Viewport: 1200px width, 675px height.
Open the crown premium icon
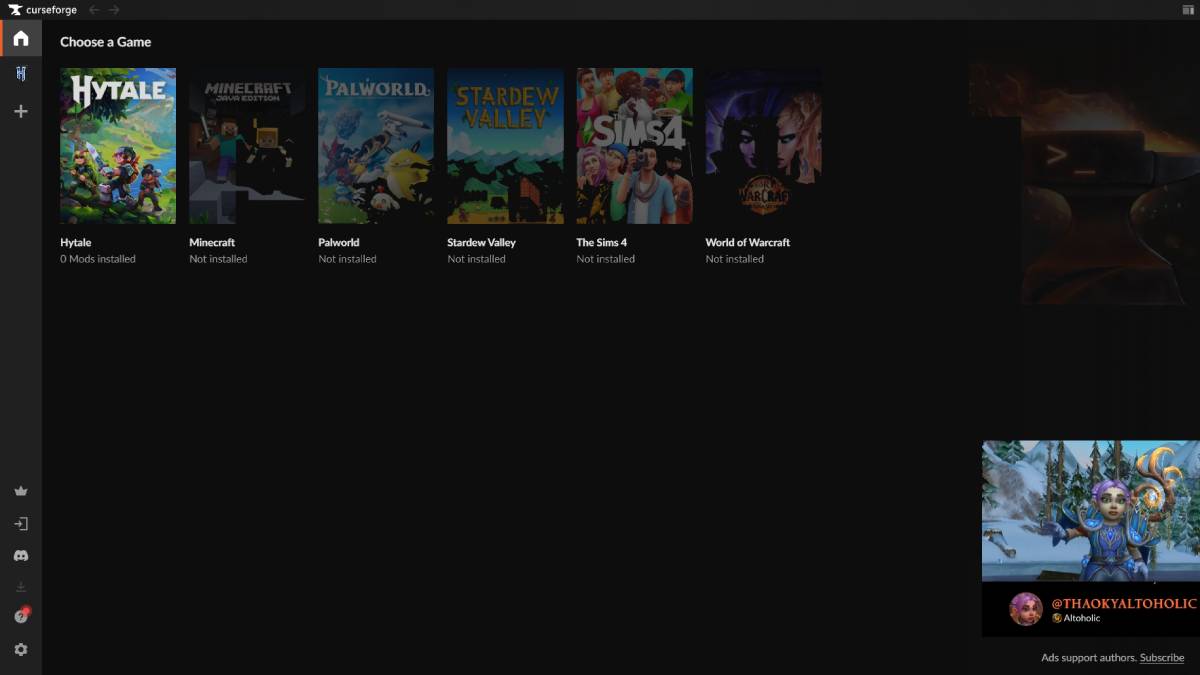(x=21, y=491)
